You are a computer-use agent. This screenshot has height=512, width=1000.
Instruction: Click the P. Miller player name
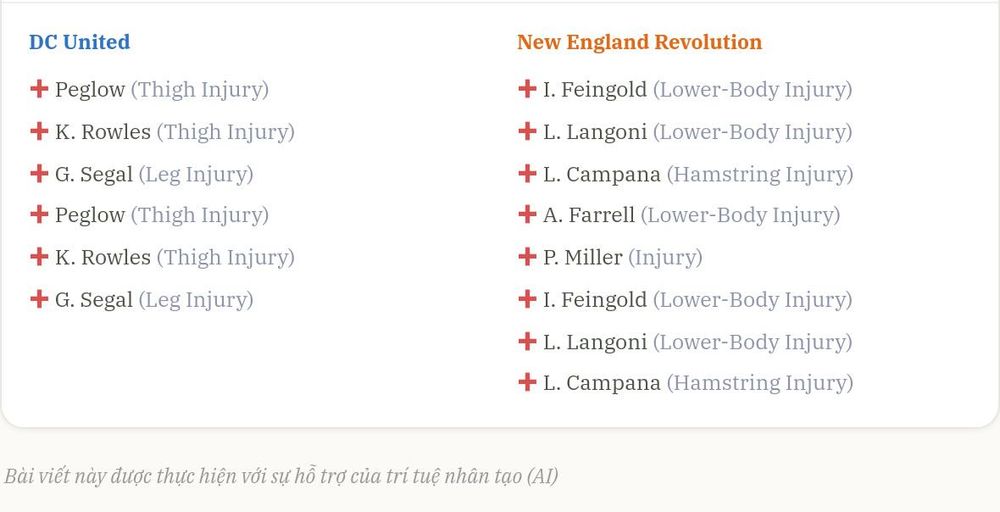[583, 258]
